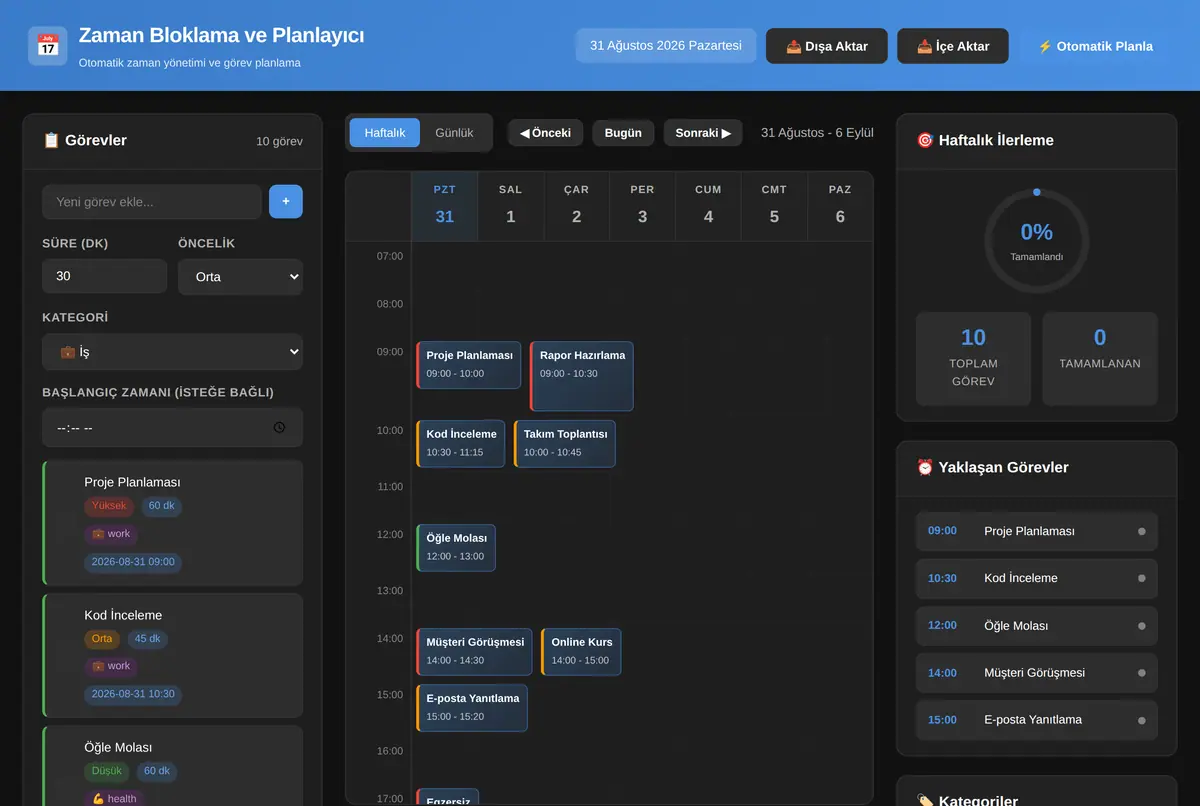The width and height of the screenshot is (1200, 806).
Task: Click the header date 31 Ağustos 2026 Pazartesi
Action: click(666, 46)
